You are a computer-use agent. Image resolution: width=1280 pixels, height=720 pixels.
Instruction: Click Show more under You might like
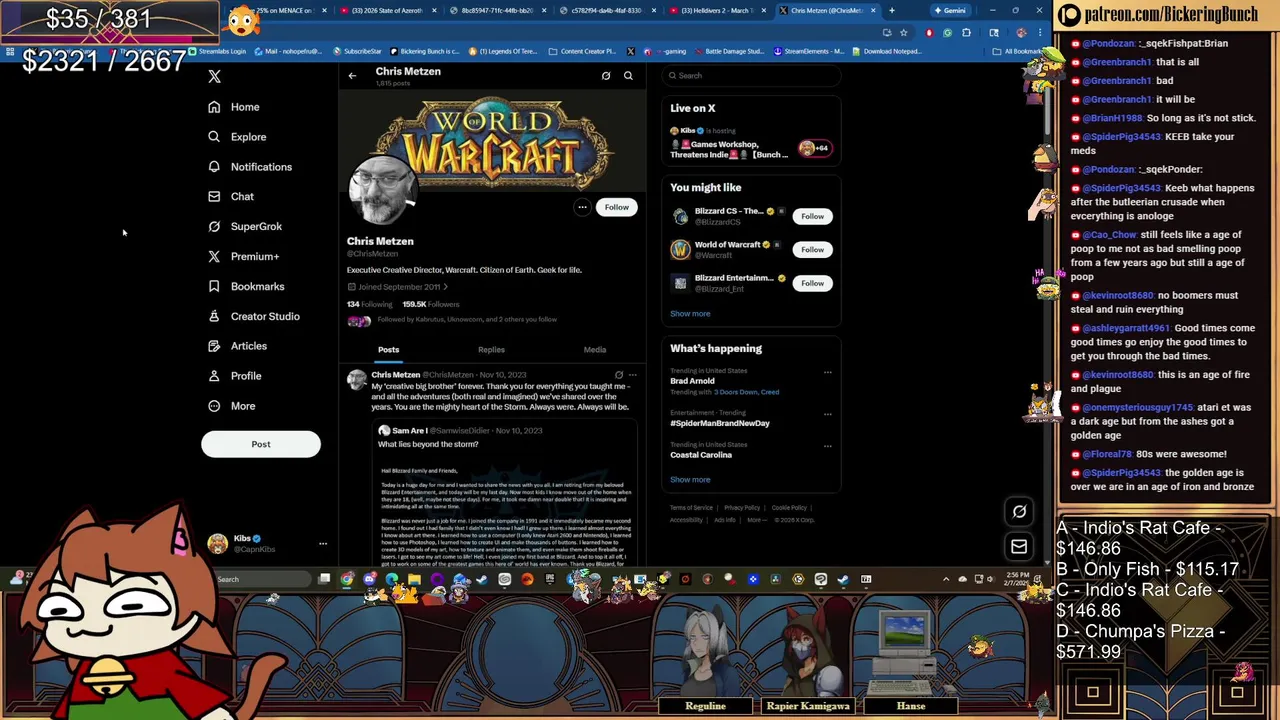point(690,314)
